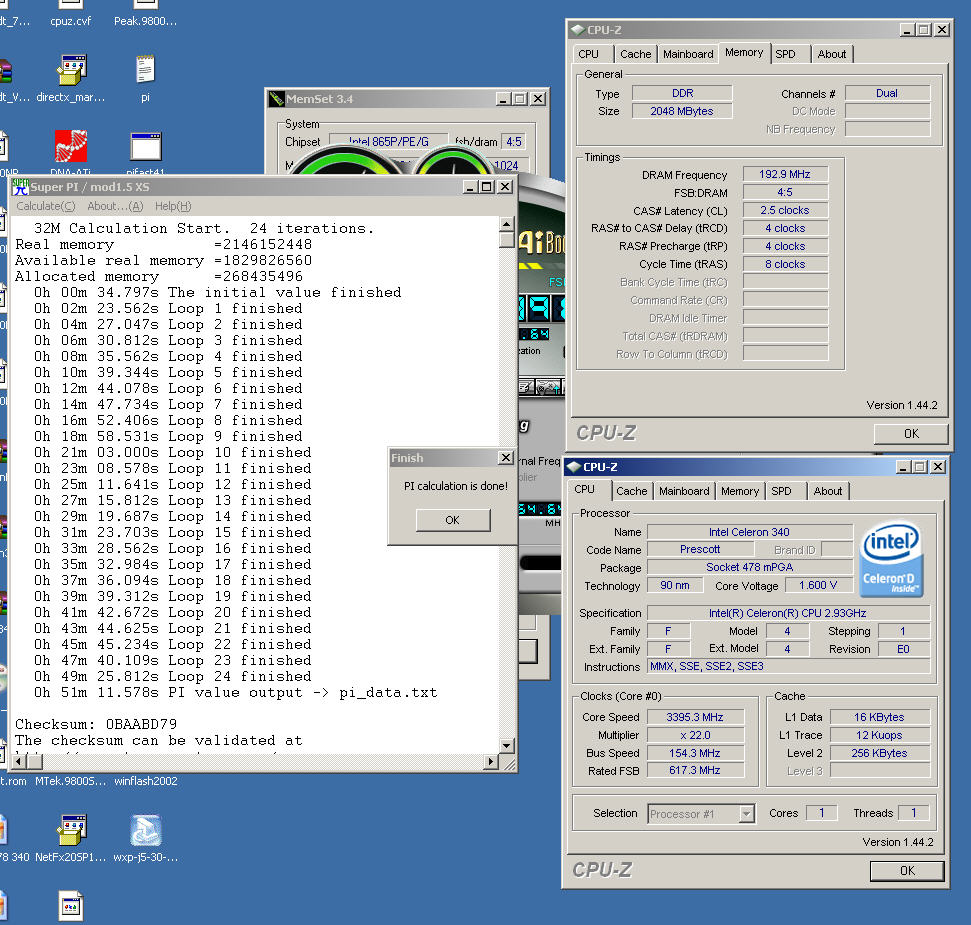Open the wxp-j5-30 desktop icon
This screenshot has width=971, height=925.
click(x=146, y=830)
